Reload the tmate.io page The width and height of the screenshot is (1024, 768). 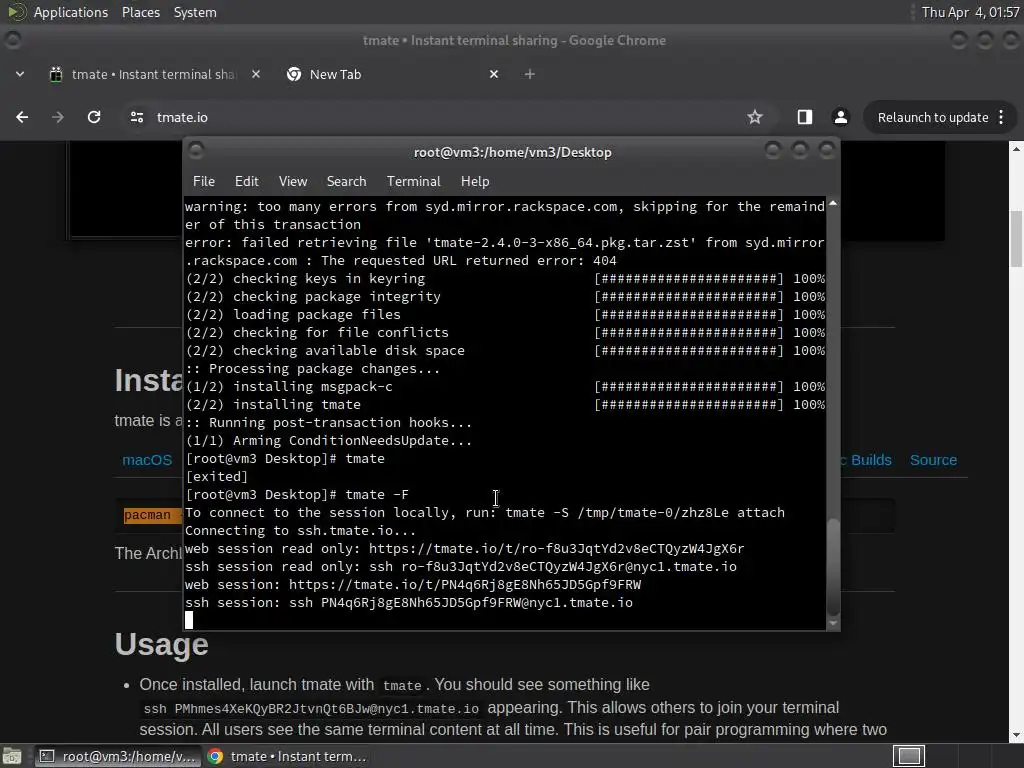(x=94, y=117)
